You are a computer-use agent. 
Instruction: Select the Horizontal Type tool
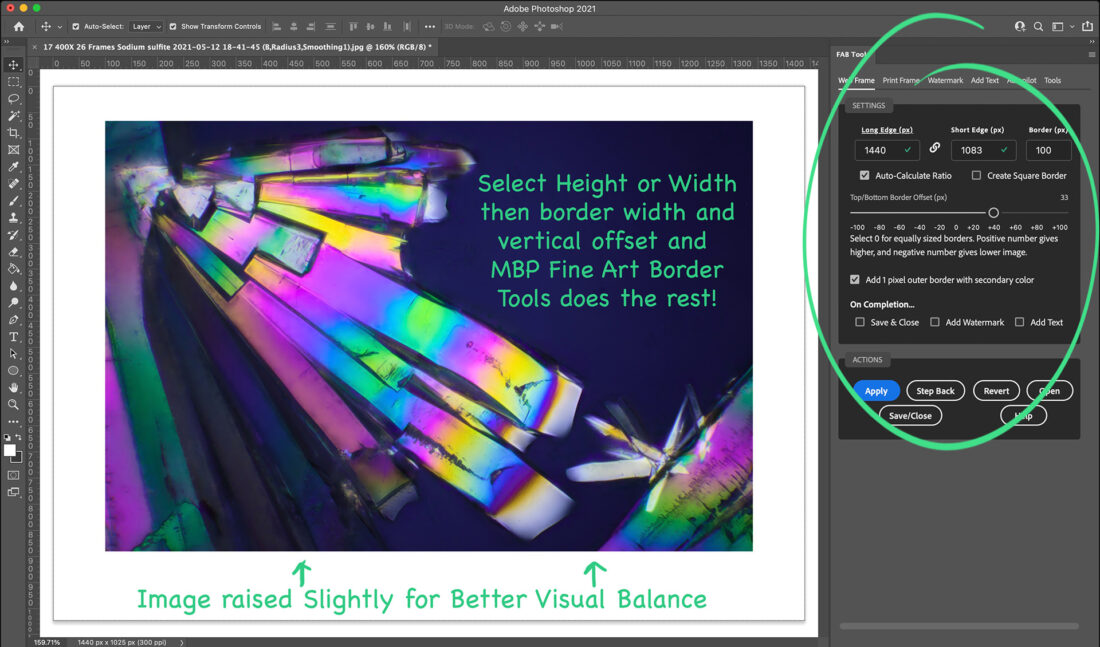click(14, 337)
